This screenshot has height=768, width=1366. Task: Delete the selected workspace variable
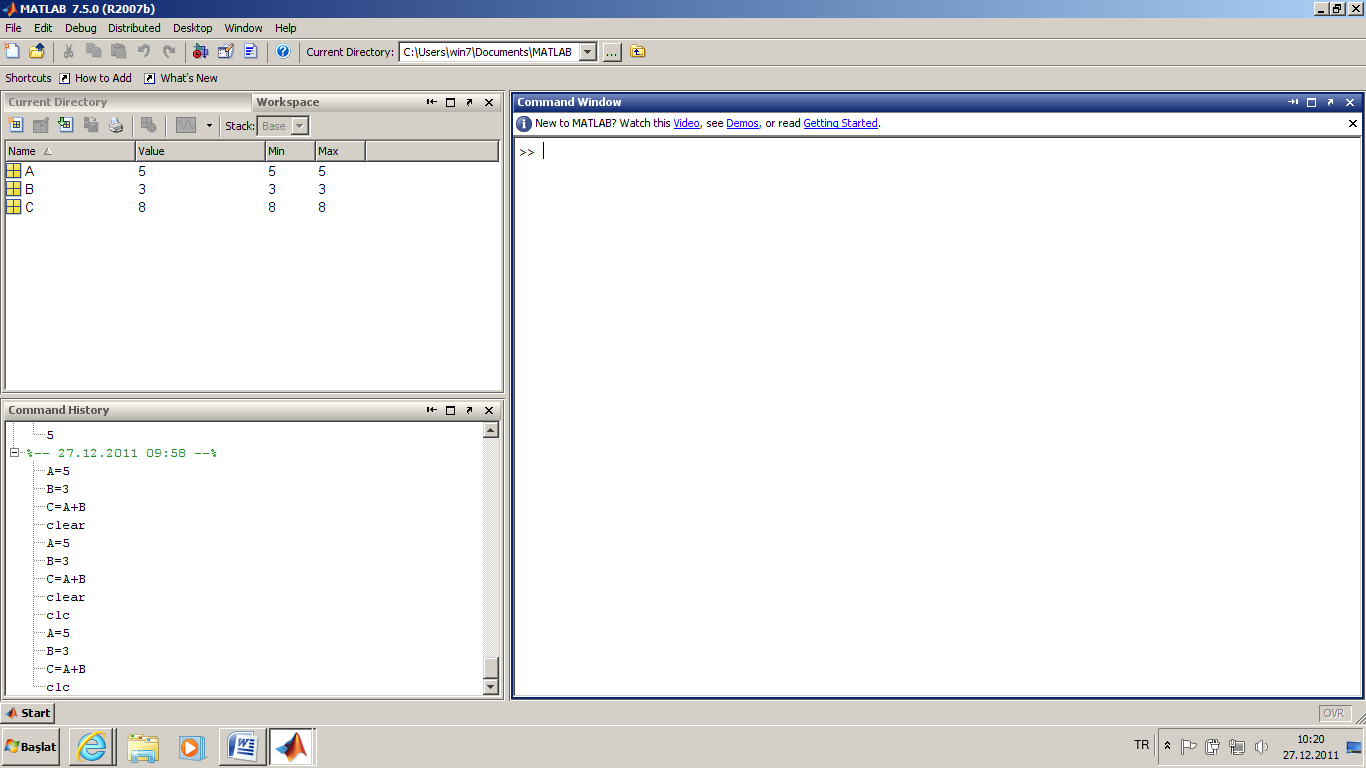pos(148,125)
